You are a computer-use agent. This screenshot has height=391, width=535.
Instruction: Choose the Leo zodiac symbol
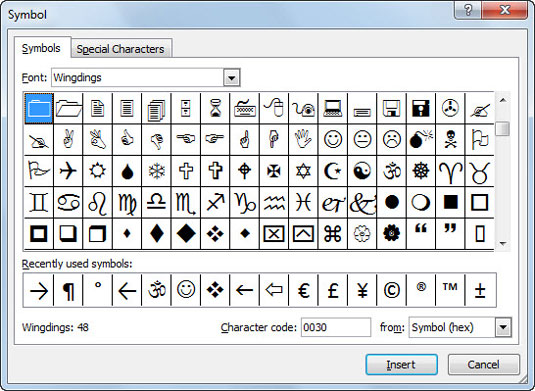point(98,202)
